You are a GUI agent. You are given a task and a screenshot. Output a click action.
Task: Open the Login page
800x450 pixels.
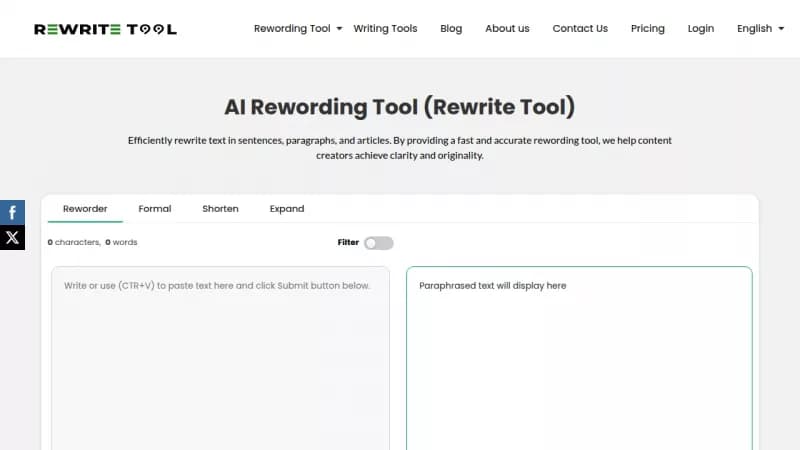pos(701,29)
